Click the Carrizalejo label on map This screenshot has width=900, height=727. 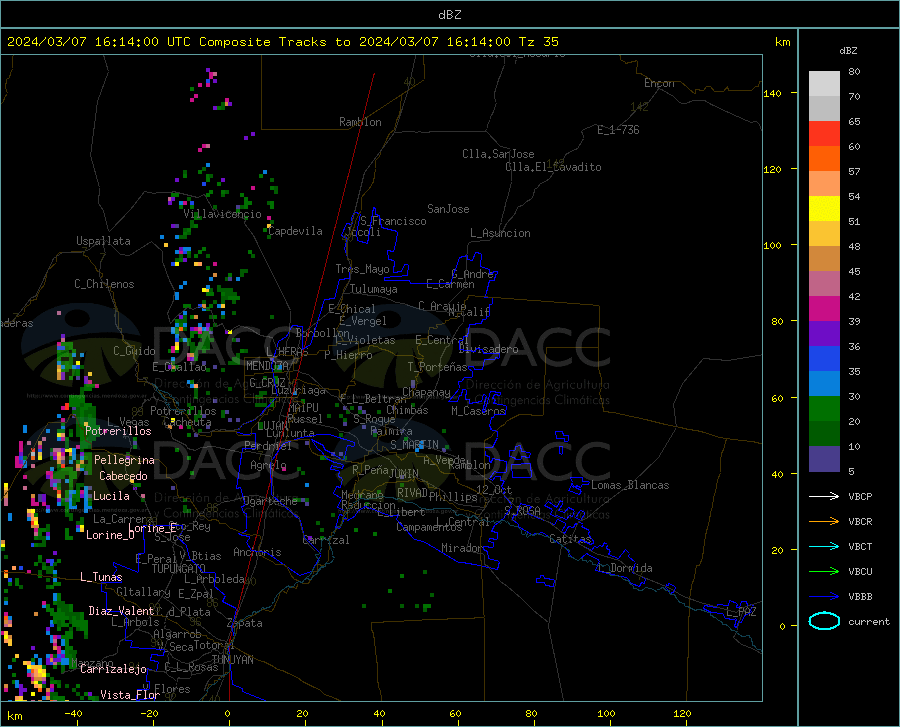click(114, 669)
